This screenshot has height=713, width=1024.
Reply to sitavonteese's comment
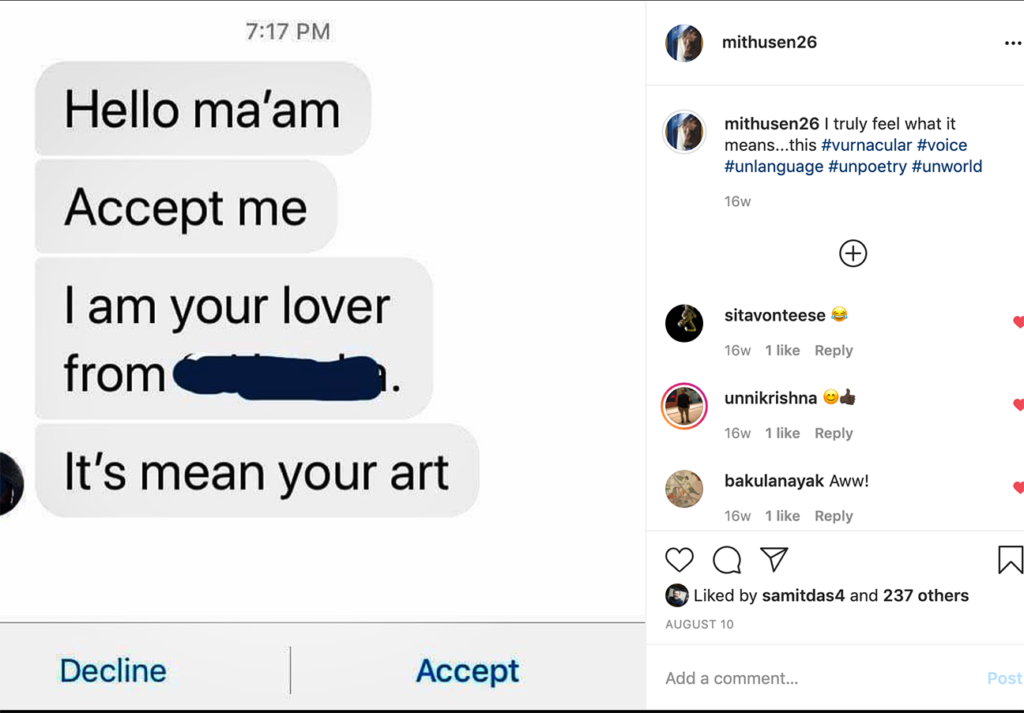833,351
